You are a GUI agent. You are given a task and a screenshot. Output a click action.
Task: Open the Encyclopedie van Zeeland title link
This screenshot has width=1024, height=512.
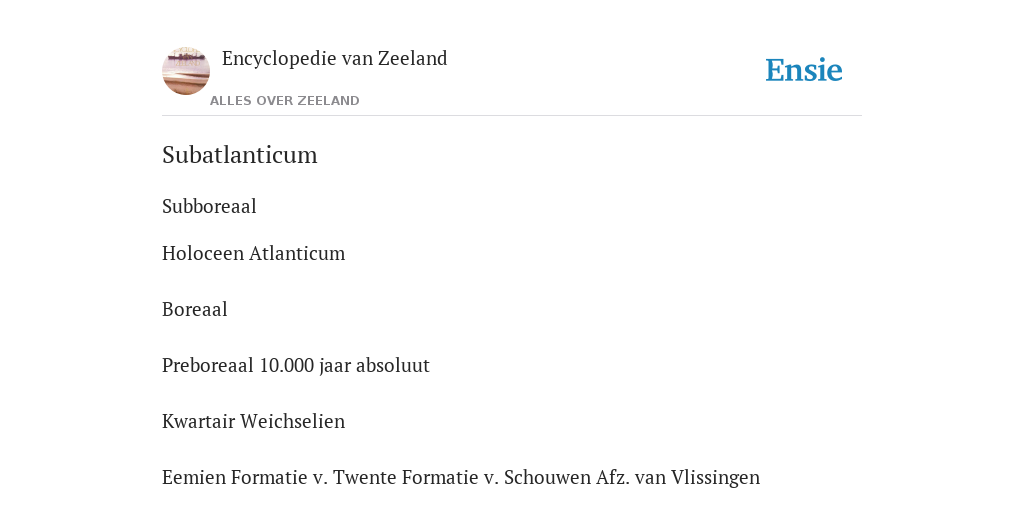coord(334,59)
